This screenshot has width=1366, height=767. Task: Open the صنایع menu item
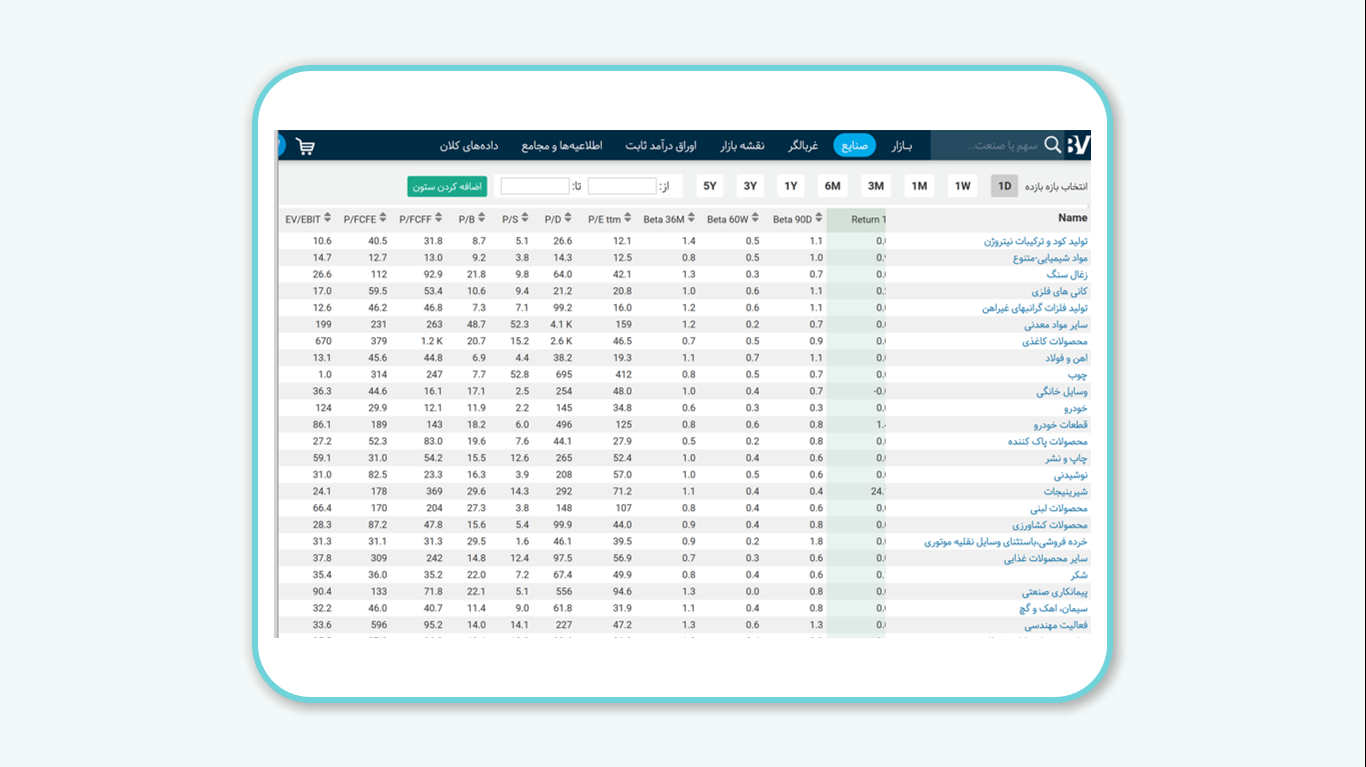pyautogui.click(x=854, y=146)
